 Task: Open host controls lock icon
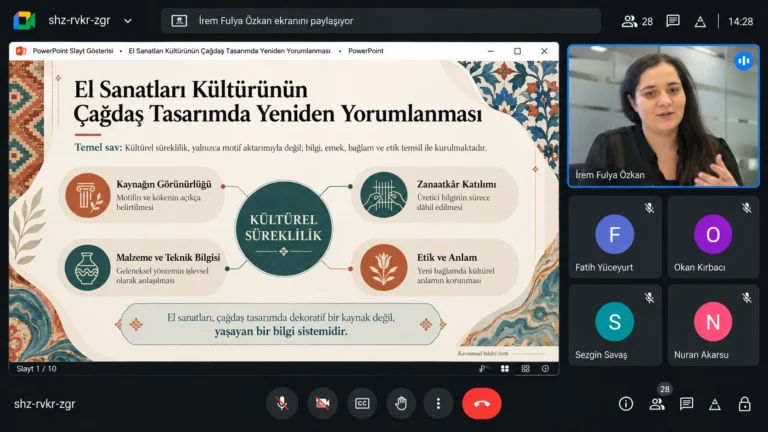click(744, 404)
